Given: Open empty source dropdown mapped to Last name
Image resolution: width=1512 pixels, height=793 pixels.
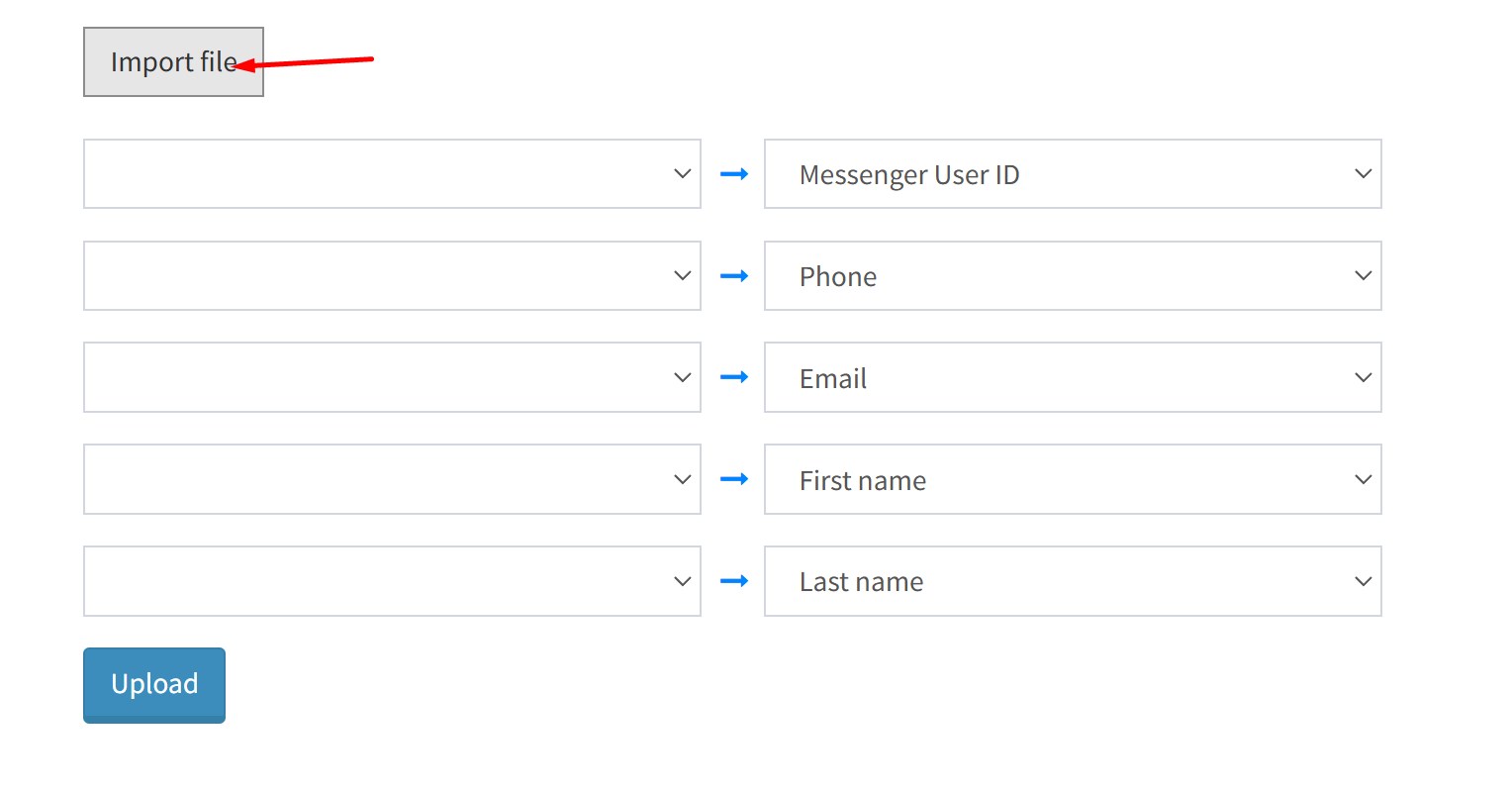Looking at the screenshot, I should pos(392,581).
